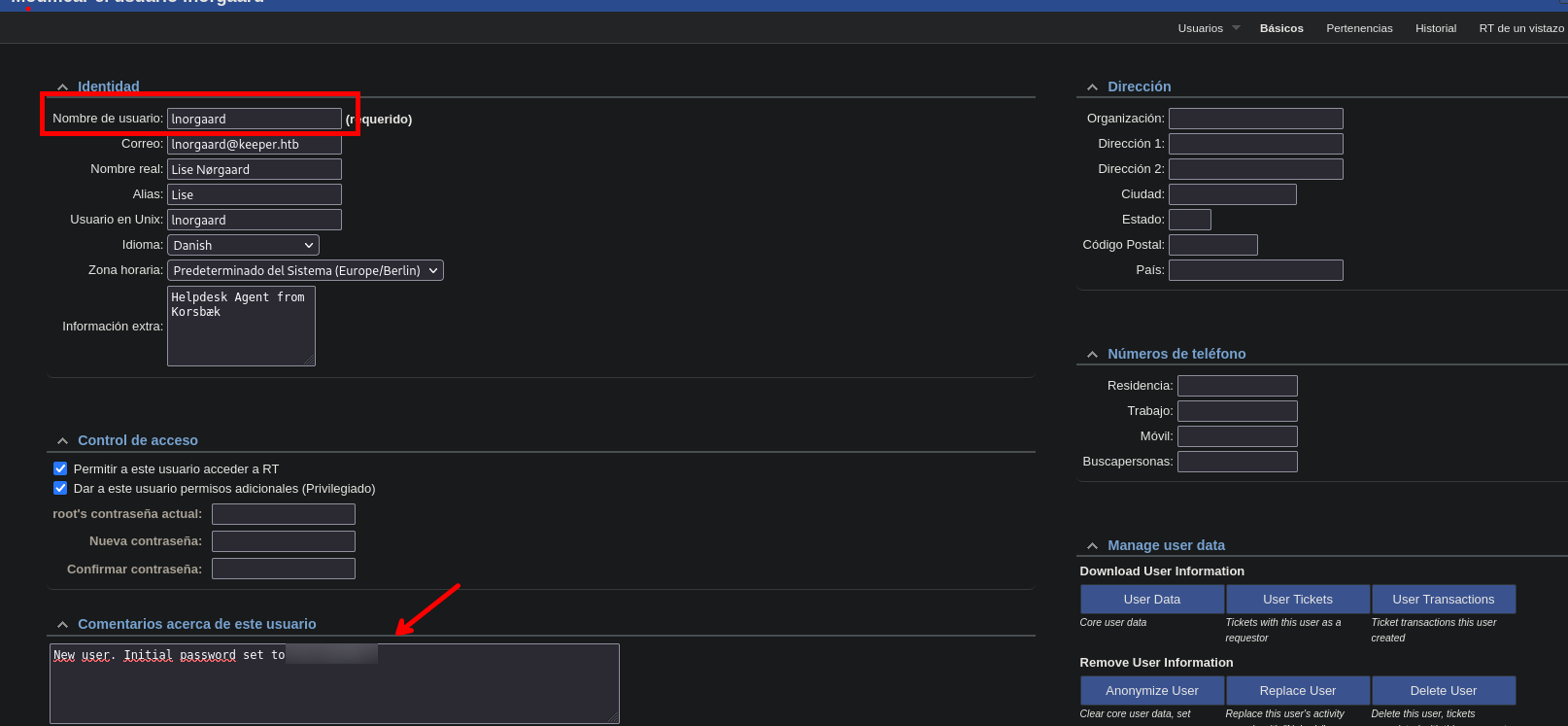Open the Idioma language dropdown
The width and height of the screenshot is (1568, 726).
pos(243,245)
